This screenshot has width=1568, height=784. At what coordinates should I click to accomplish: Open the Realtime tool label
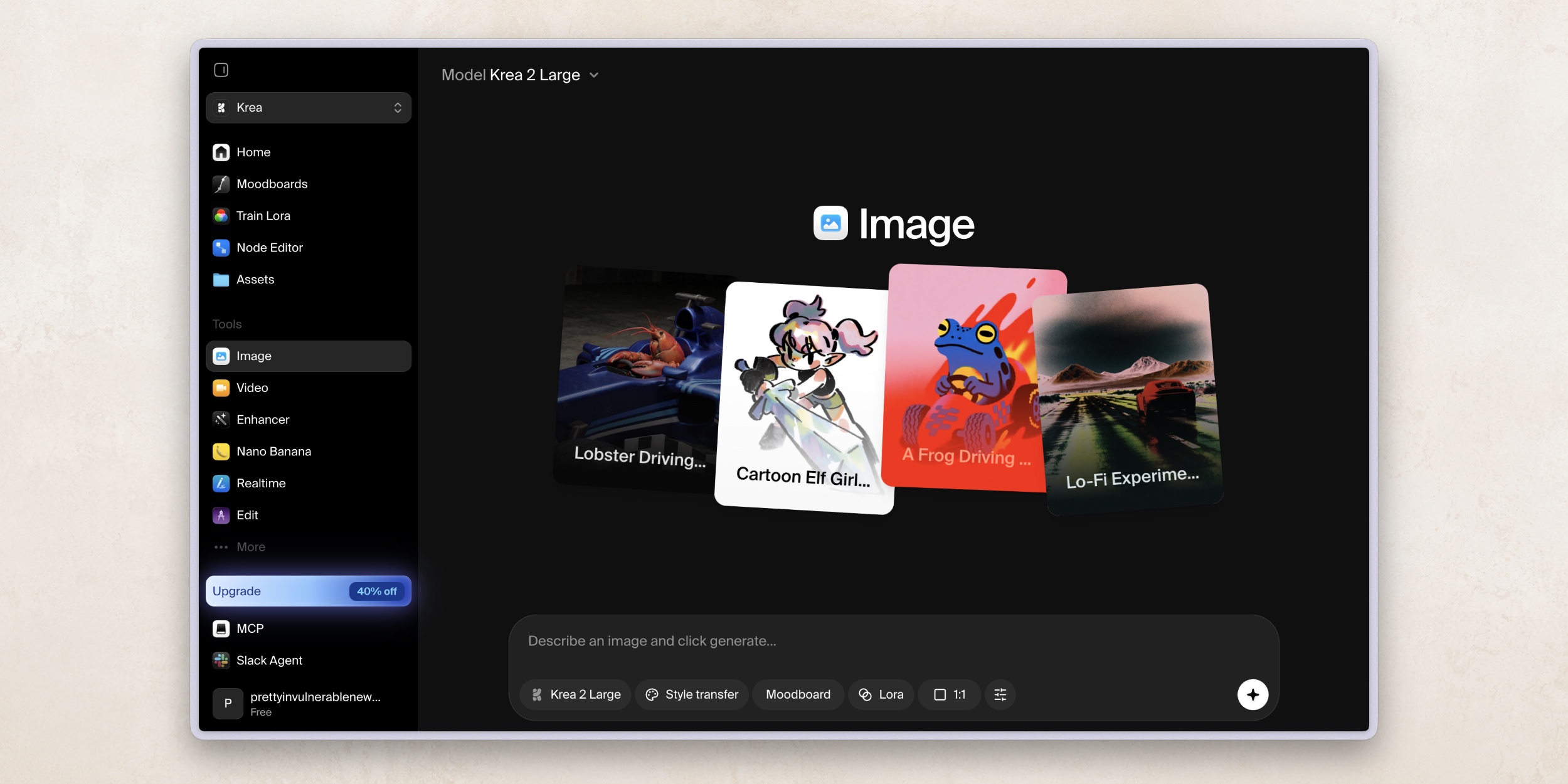261,484
